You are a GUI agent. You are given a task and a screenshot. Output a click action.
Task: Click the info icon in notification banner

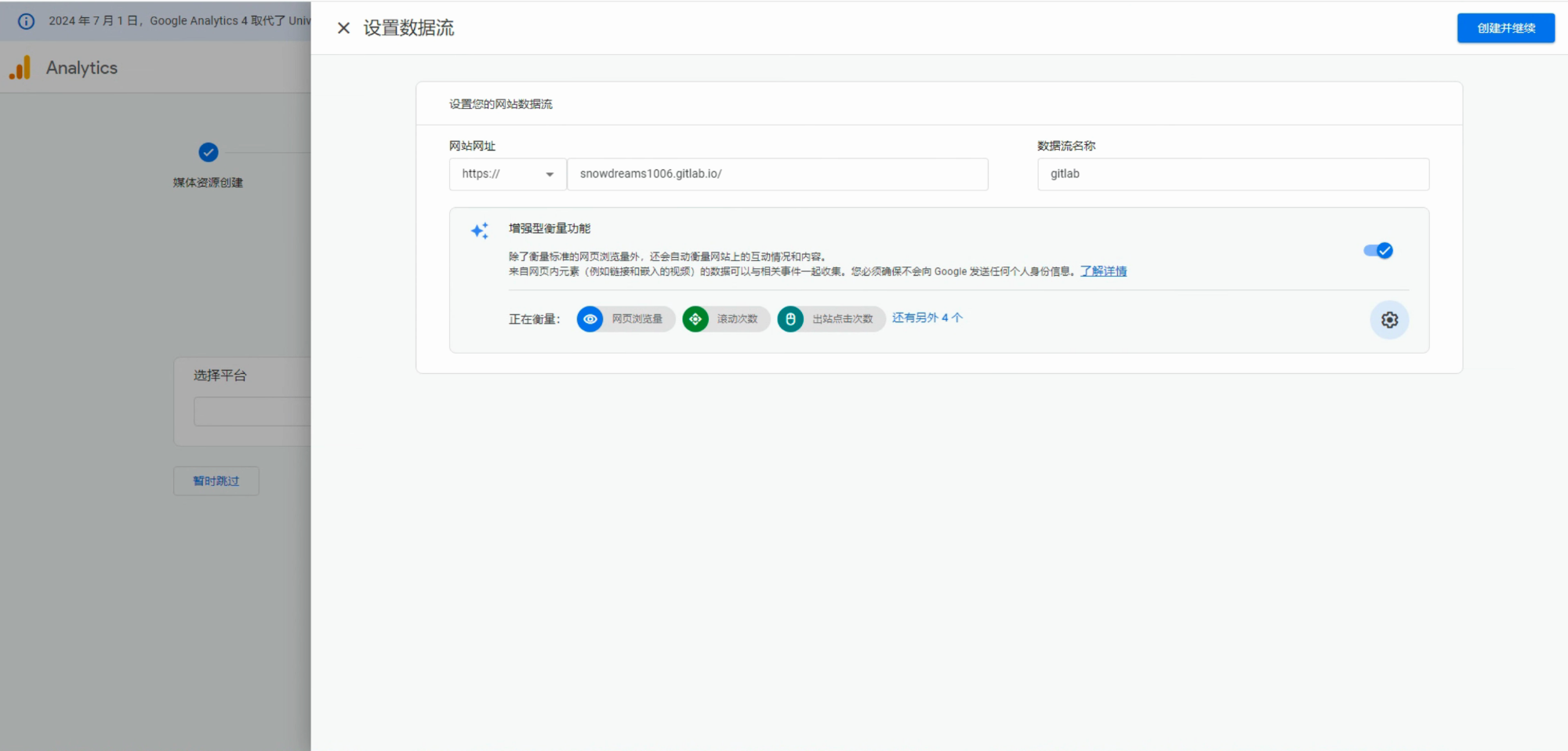tap(27, 21)
